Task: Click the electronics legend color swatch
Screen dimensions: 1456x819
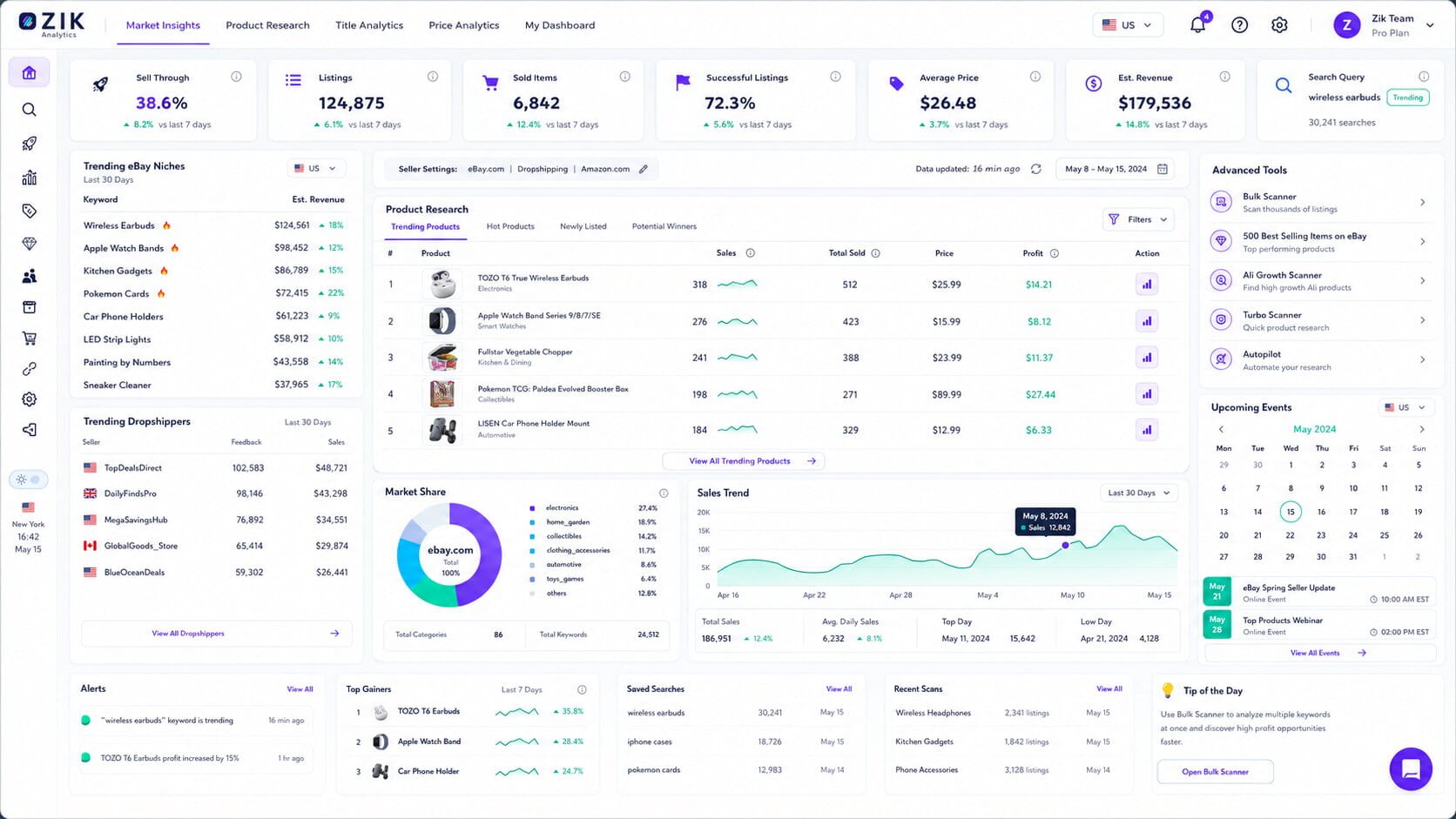Action: pos(532,508)
